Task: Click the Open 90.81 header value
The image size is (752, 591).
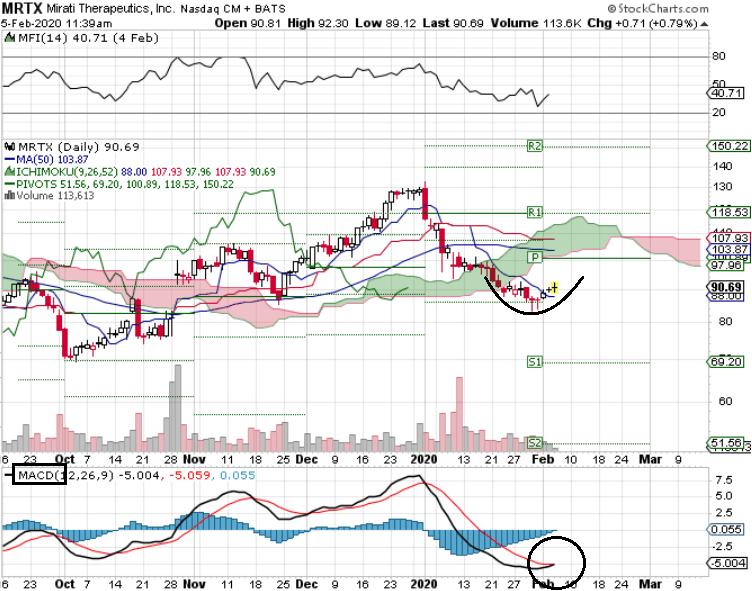Action: tap(247, 23)
